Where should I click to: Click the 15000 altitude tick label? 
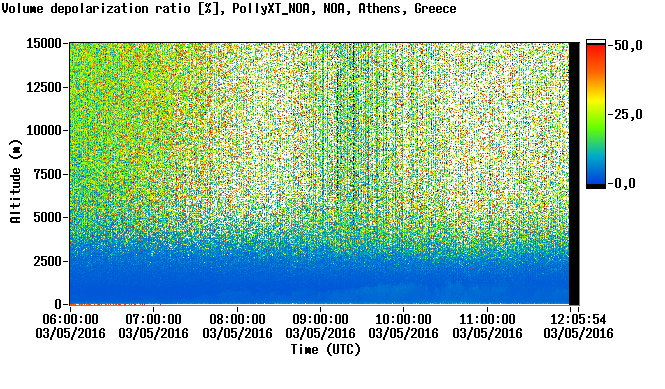pyautogui.click(x=44, y=43)
